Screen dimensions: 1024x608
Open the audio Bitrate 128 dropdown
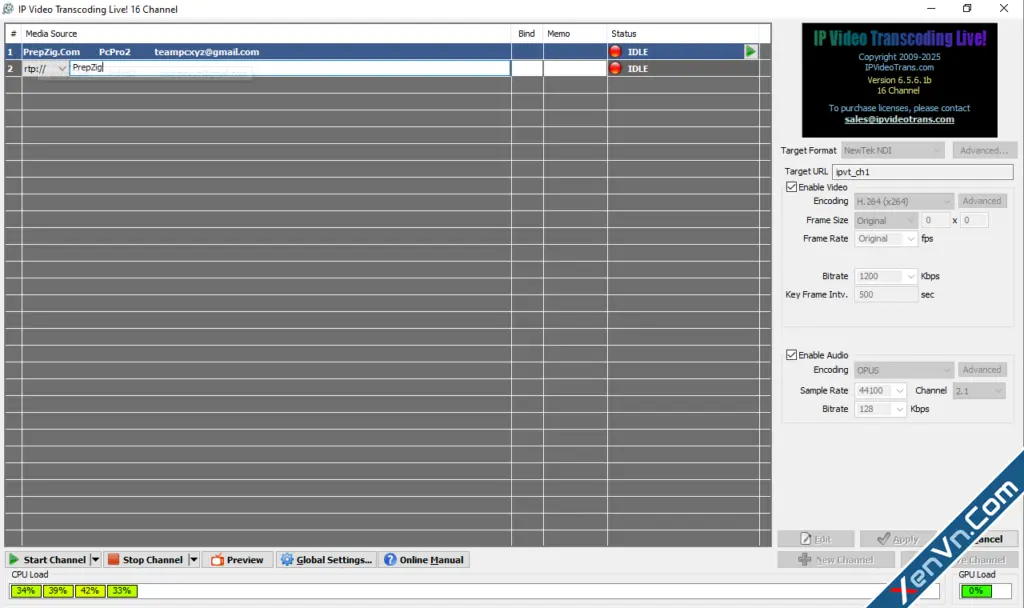(x=880, y=409)
